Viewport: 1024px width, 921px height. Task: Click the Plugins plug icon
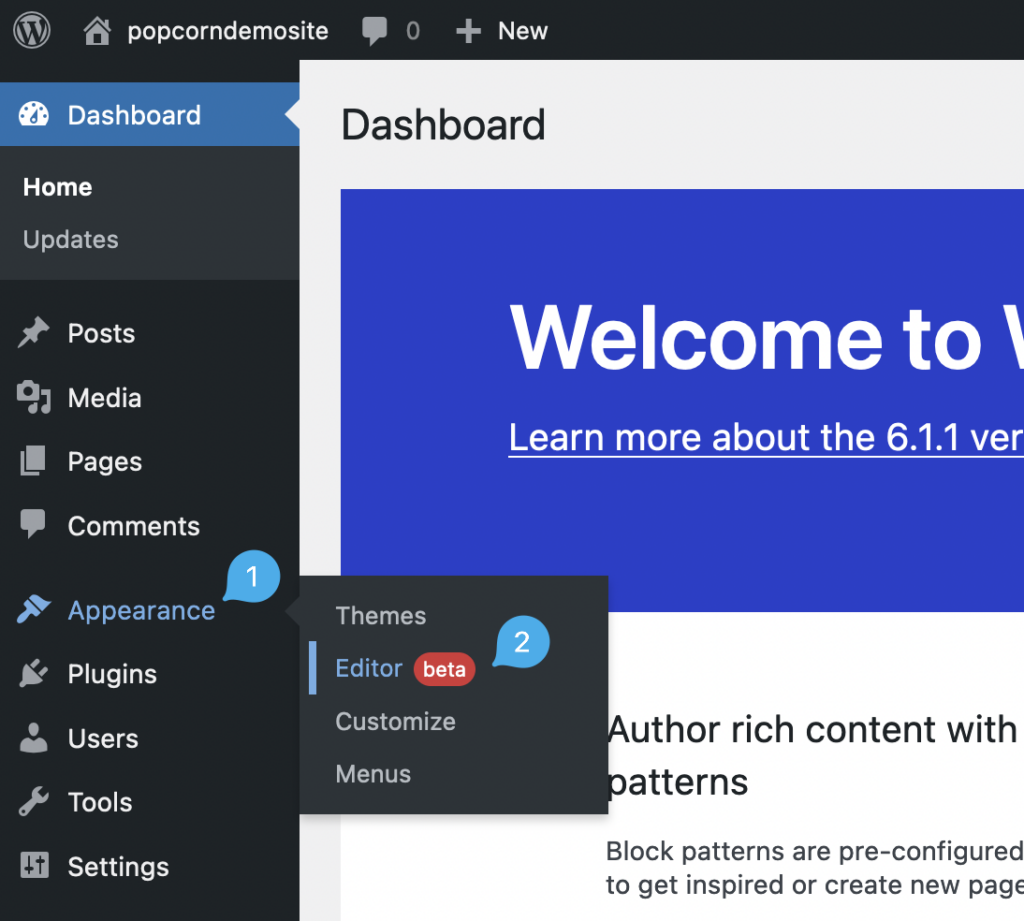(x=33, y=673)
